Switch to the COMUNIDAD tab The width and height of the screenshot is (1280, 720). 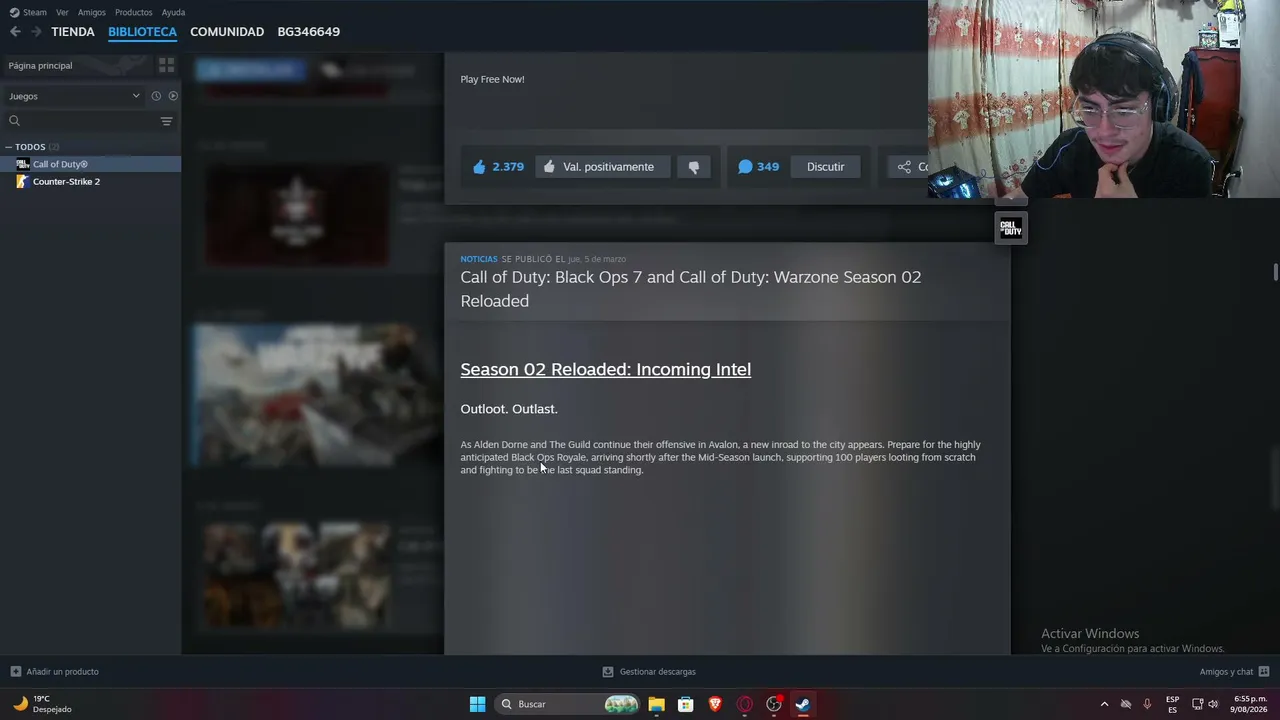227,32
